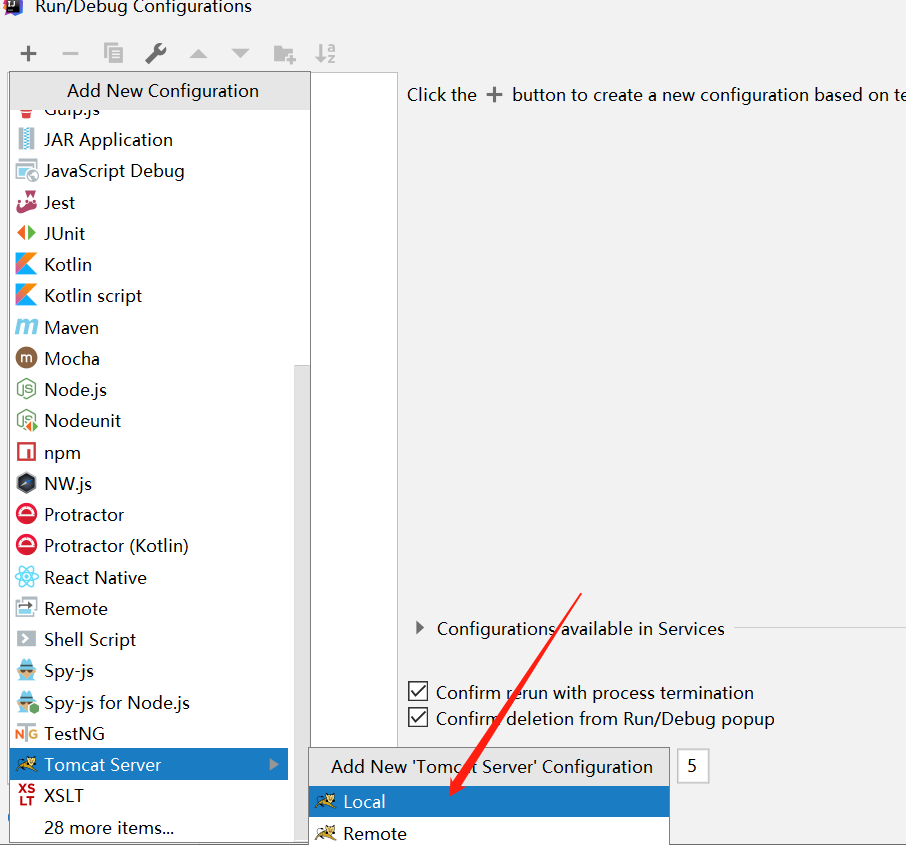Toggle Confirm rerun with process termination checkbox
906x845 pixels.
[418, 691]
